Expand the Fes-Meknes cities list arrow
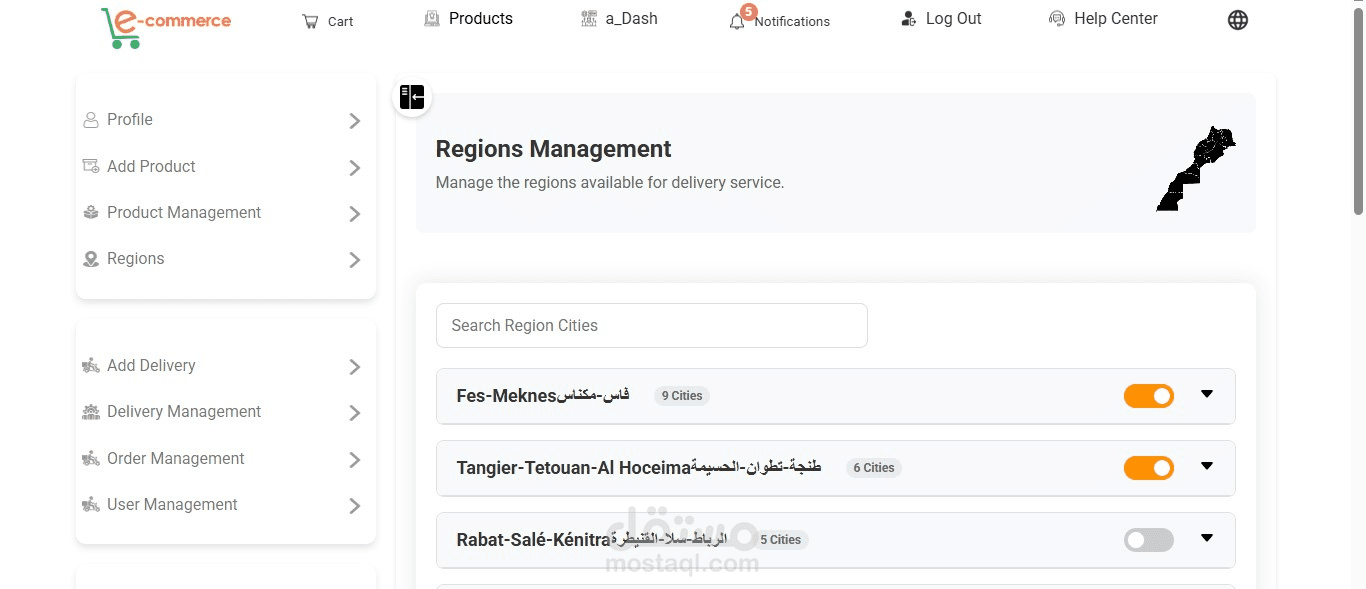1366x589 pixels. coord(1207,394)
